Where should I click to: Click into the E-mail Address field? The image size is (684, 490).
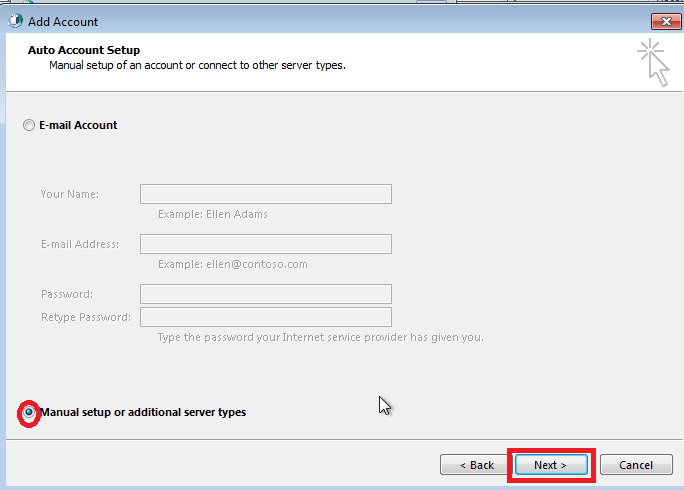coord(266,244)
